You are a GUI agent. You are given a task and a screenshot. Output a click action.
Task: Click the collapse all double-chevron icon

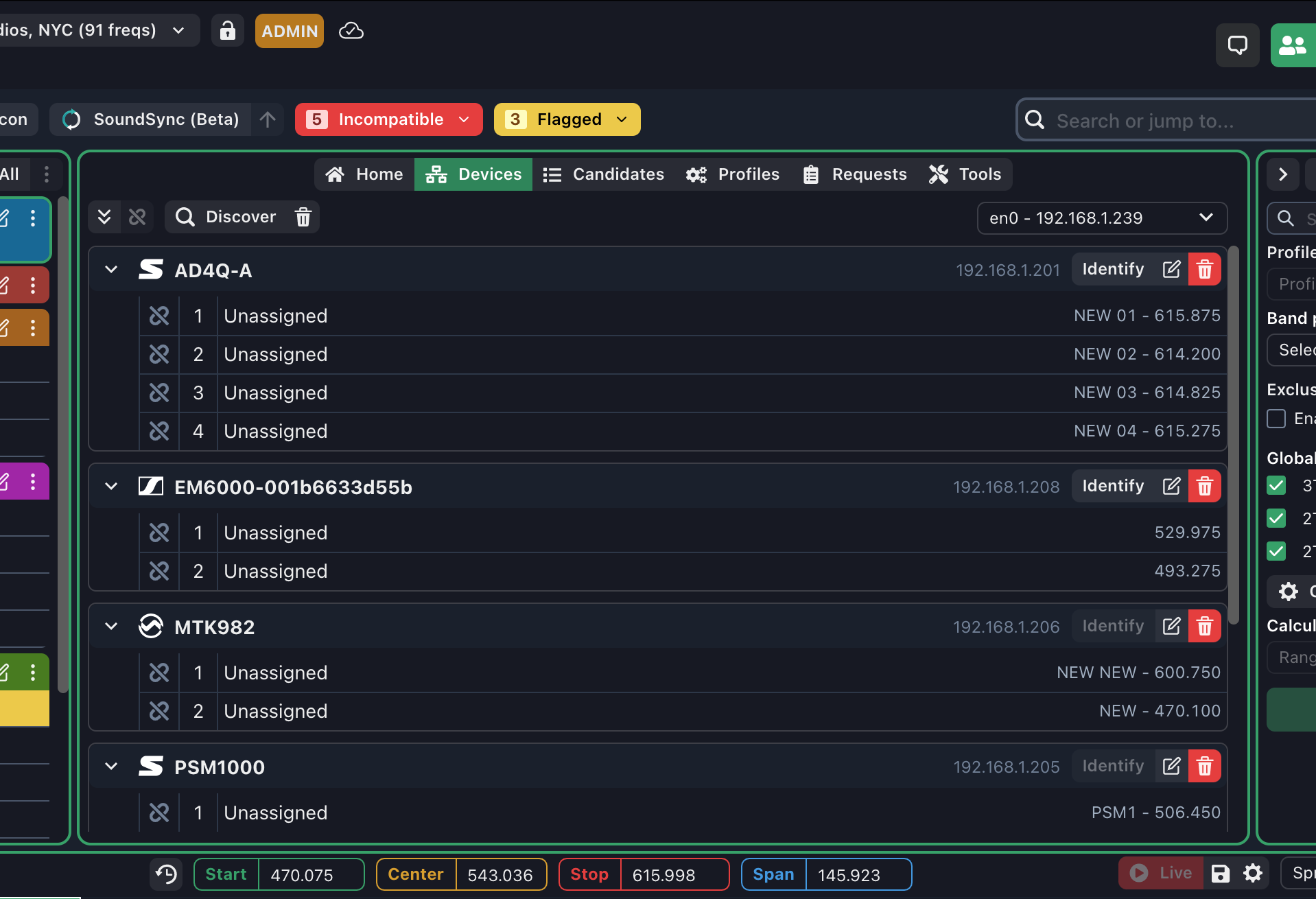[104, 217]
